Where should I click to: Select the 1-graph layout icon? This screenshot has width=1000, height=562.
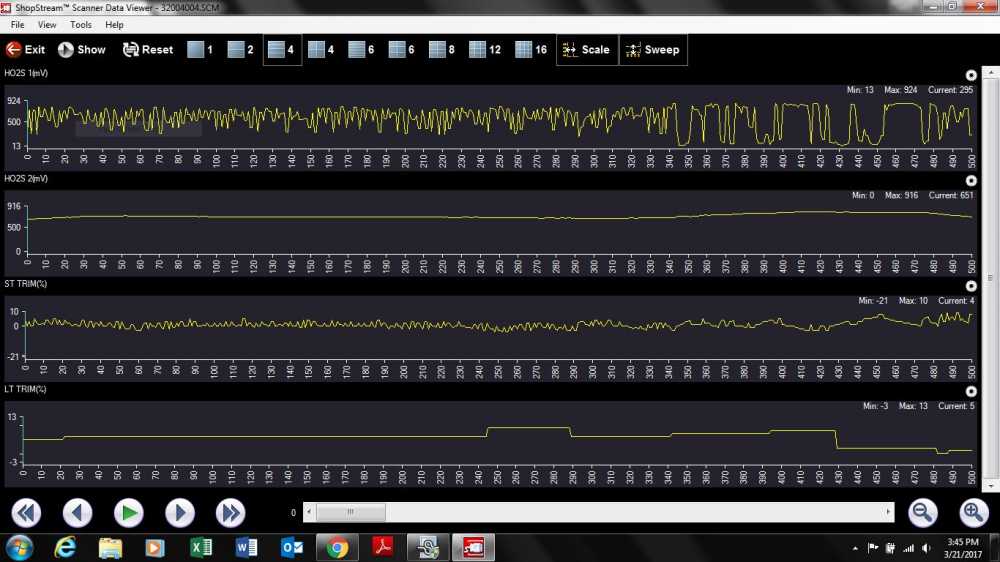200,50
